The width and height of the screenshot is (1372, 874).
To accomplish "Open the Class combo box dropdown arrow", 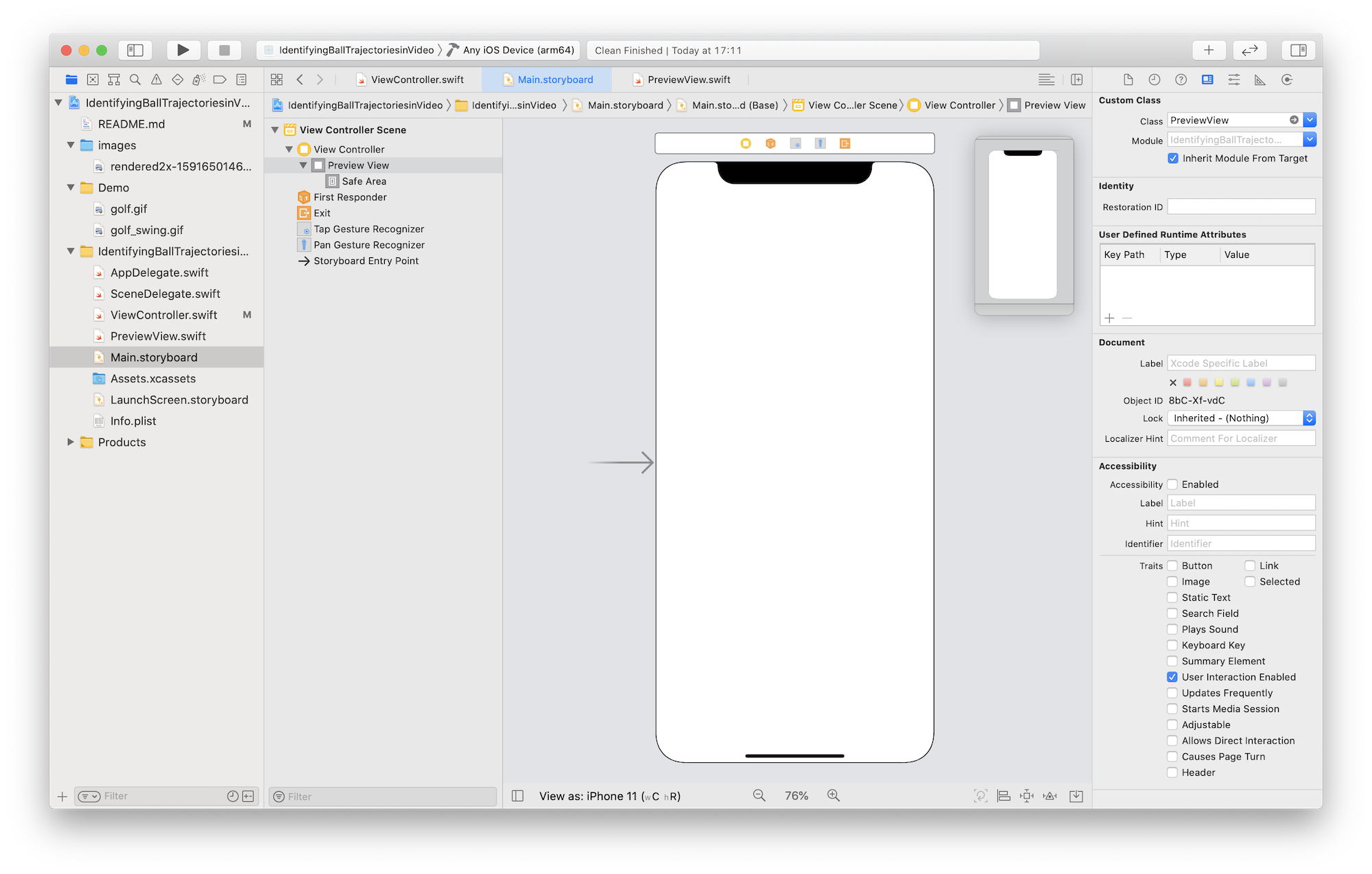I will click(1310, 120).
